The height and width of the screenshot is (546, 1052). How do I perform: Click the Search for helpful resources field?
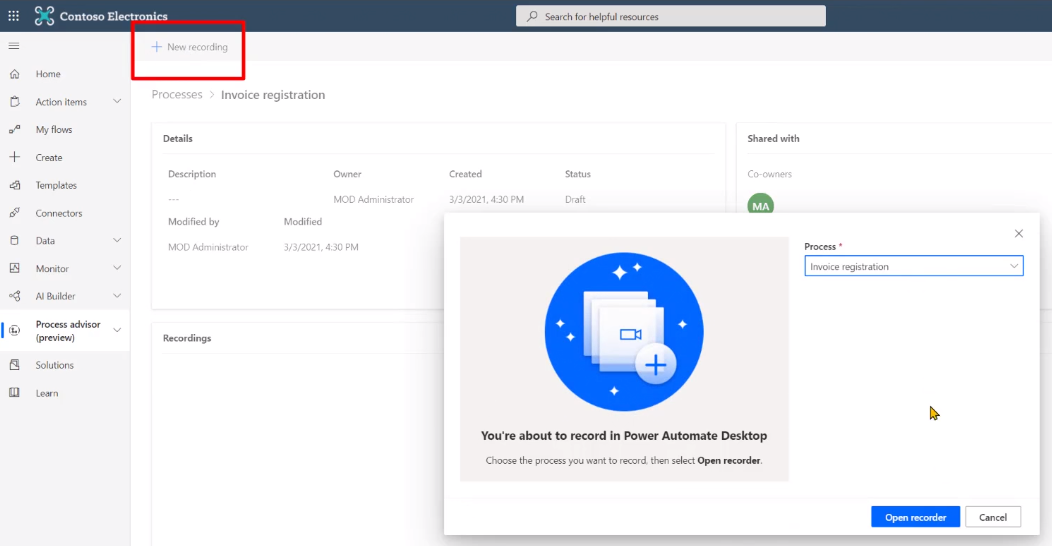tap(671, 16)
